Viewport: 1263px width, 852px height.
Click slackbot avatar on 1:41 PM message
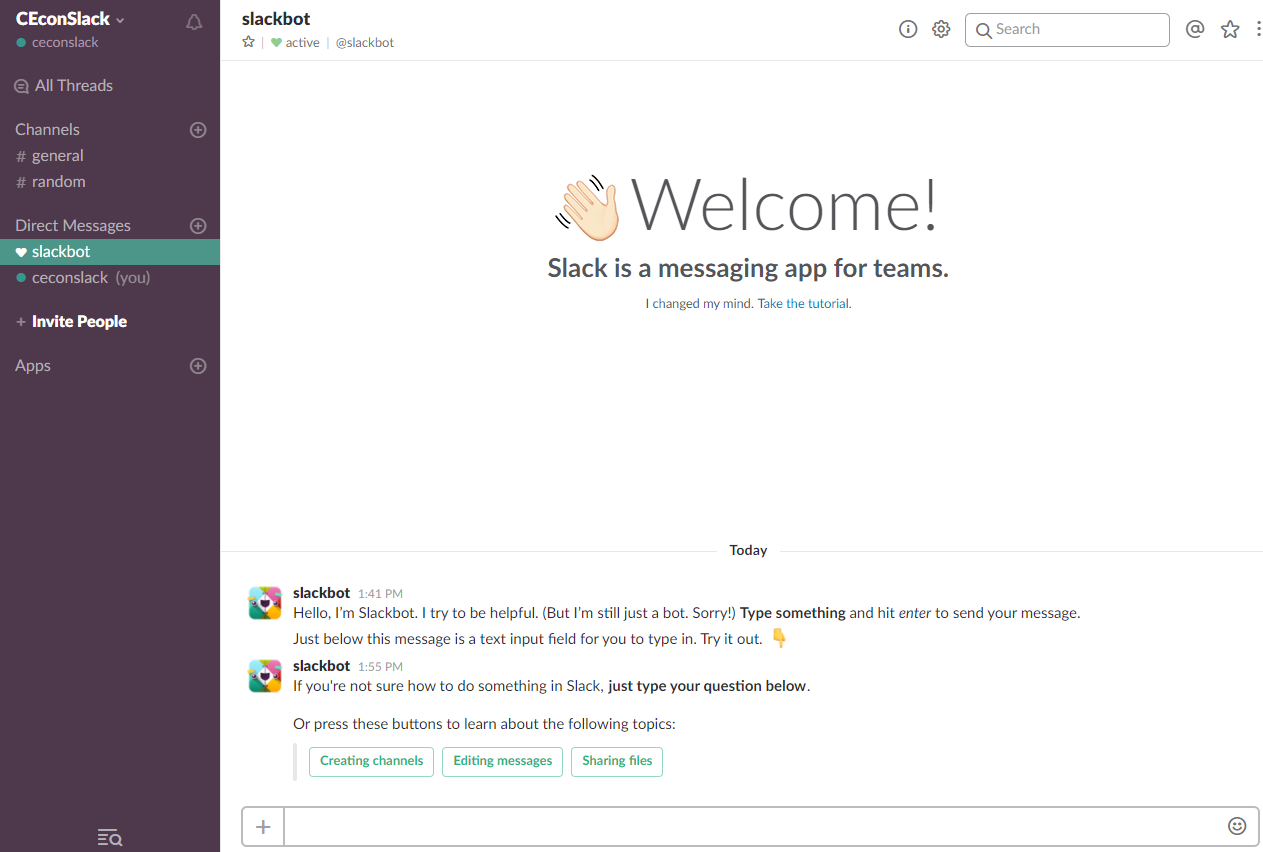265,603
